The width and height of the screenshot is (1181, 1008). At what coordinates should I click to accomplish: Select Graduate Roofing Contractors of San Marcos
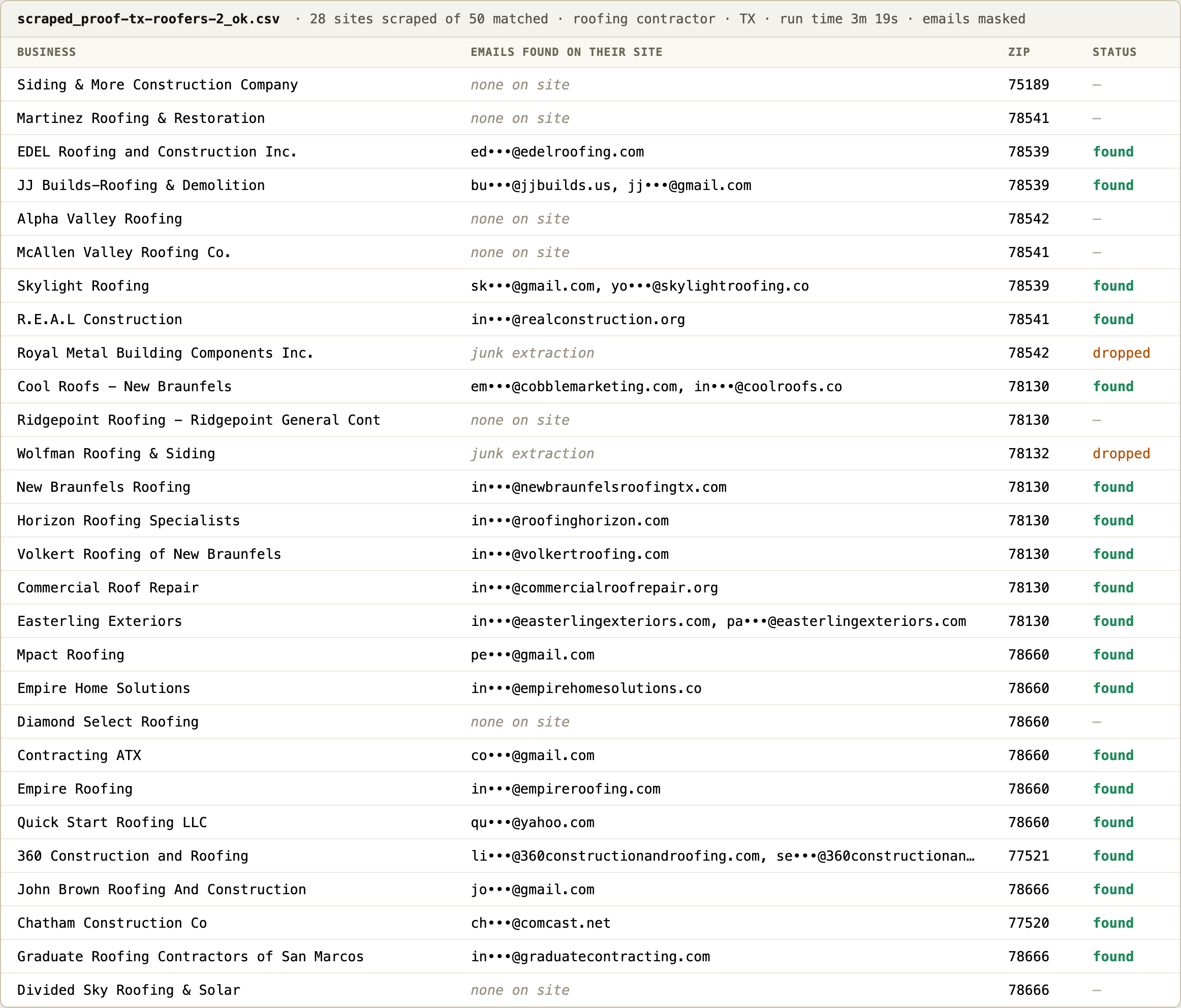[191, 957]
